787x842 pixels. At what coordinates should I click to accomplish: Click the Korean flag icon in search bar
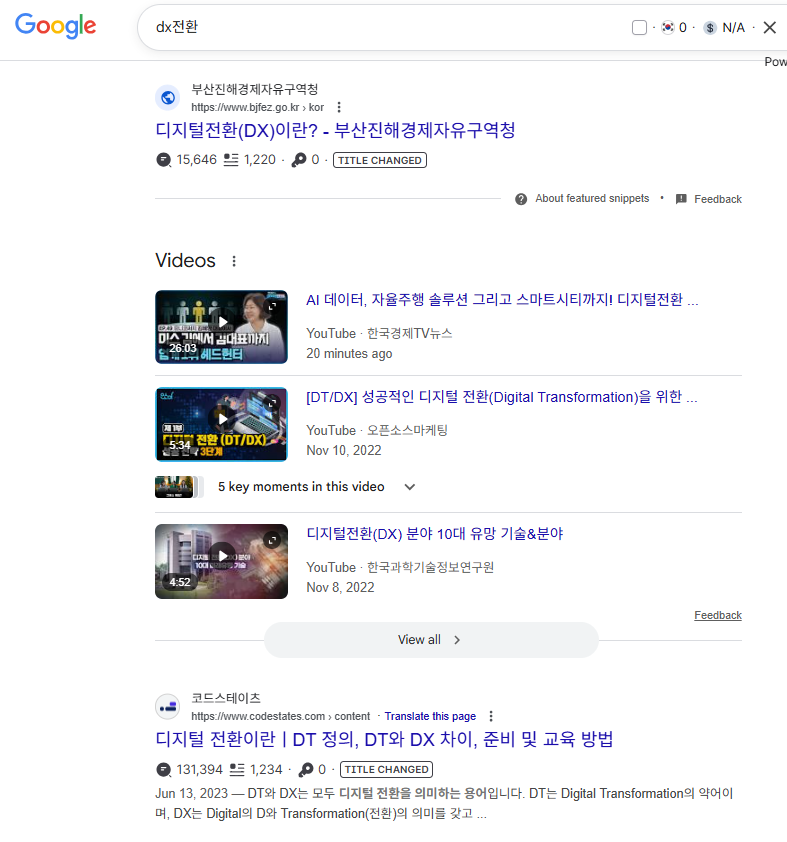[x=668, y=28]
